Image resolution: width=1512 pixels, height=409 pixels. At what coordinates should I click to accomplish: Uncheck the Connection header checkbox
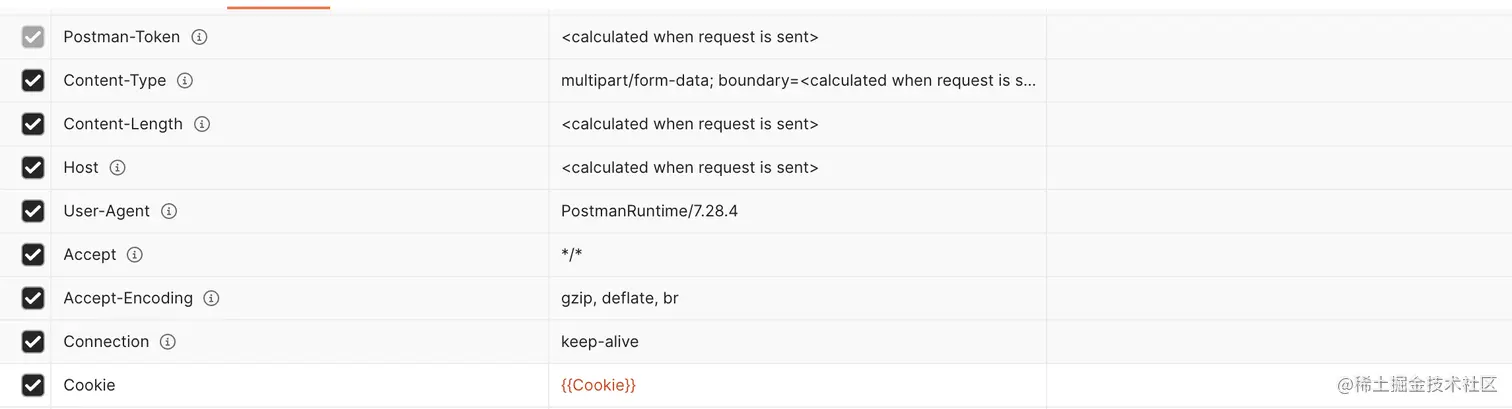tap(33, 342)
